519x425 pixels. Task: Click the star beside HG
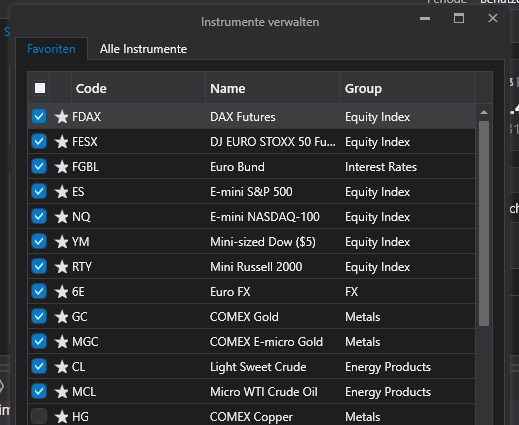pyautogui.click(x=62, y=417)
